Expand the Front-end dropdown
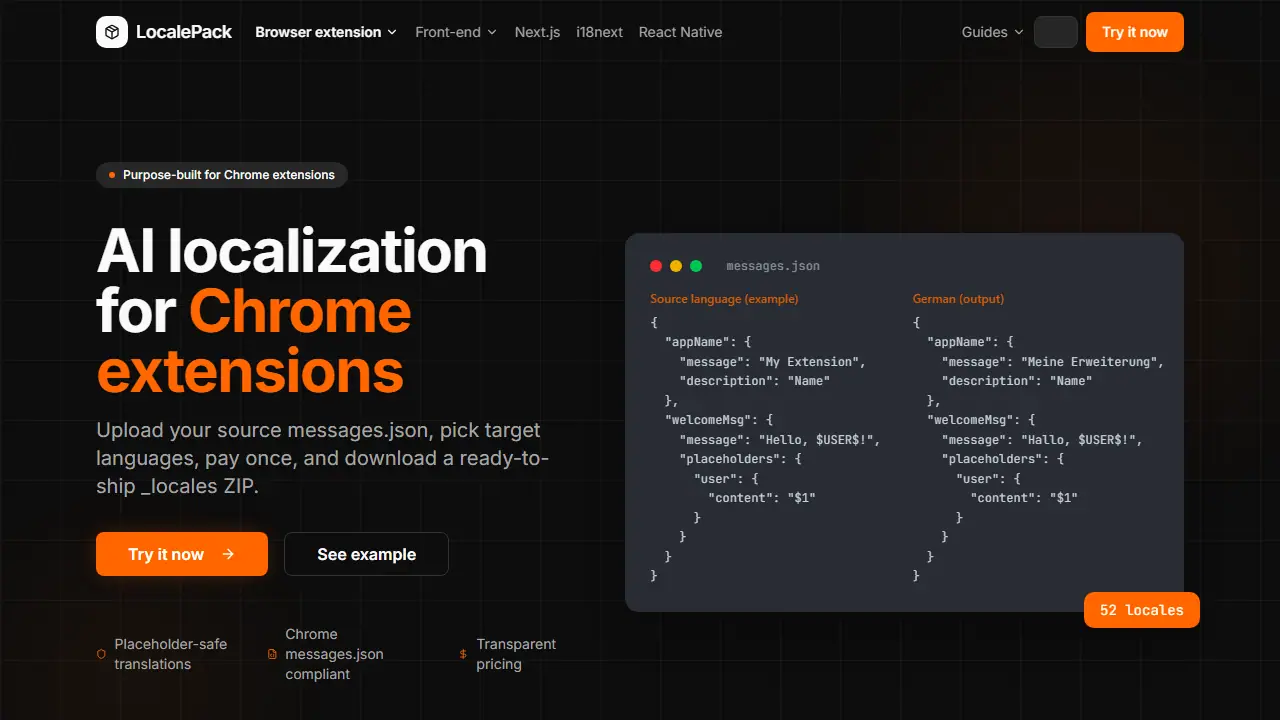 pyautogui.click(x=456, y=32)
